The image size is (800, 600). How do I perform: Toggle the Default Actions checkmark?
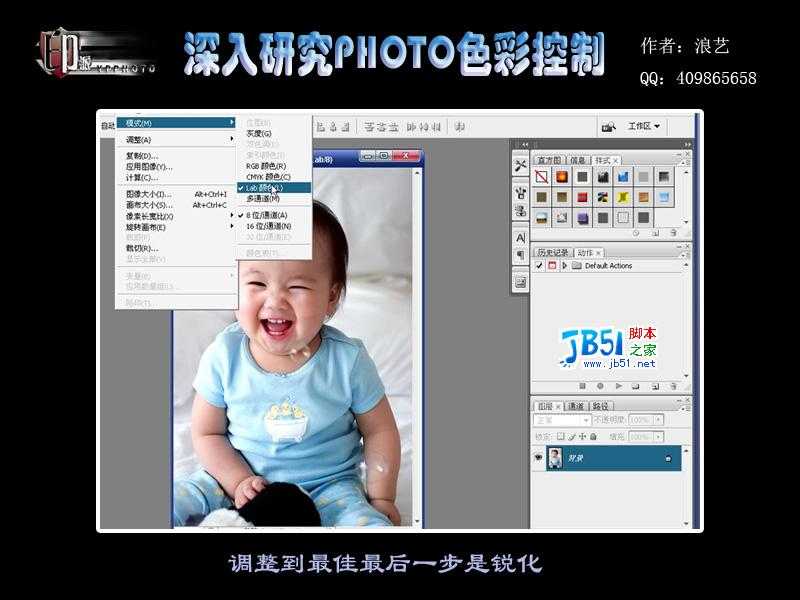[x=539, y=266]
